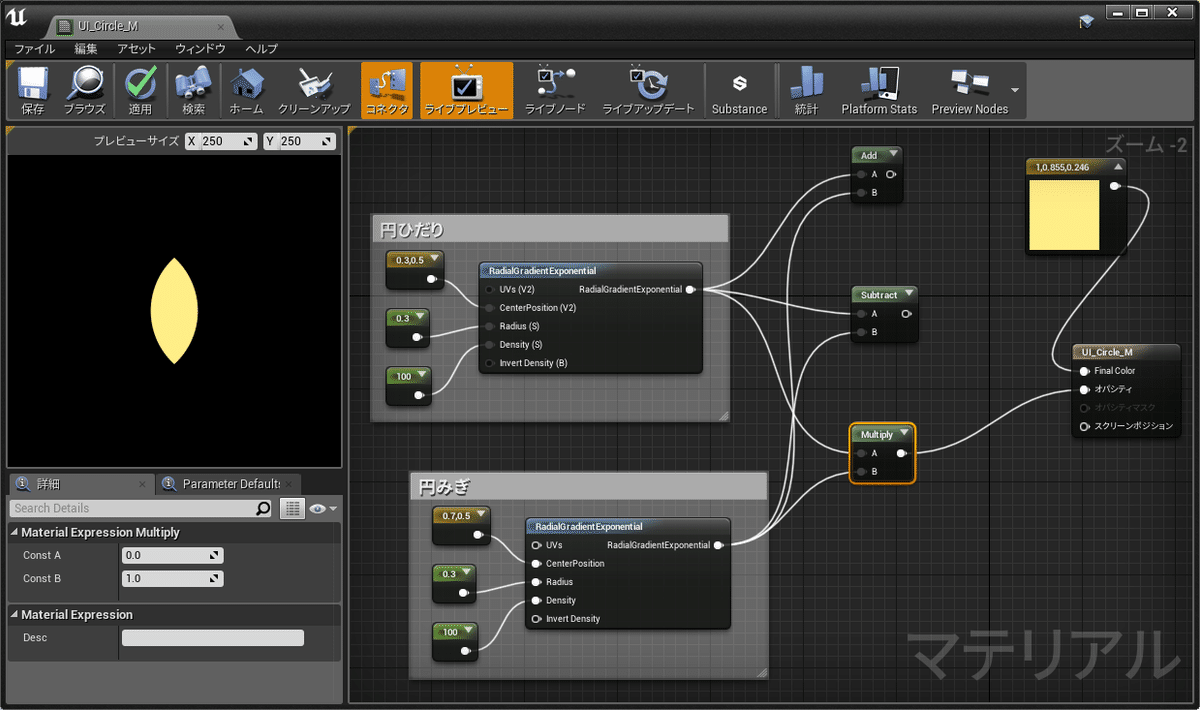
Task: Open the eye view options dropdown
Action: pos(322,508)
